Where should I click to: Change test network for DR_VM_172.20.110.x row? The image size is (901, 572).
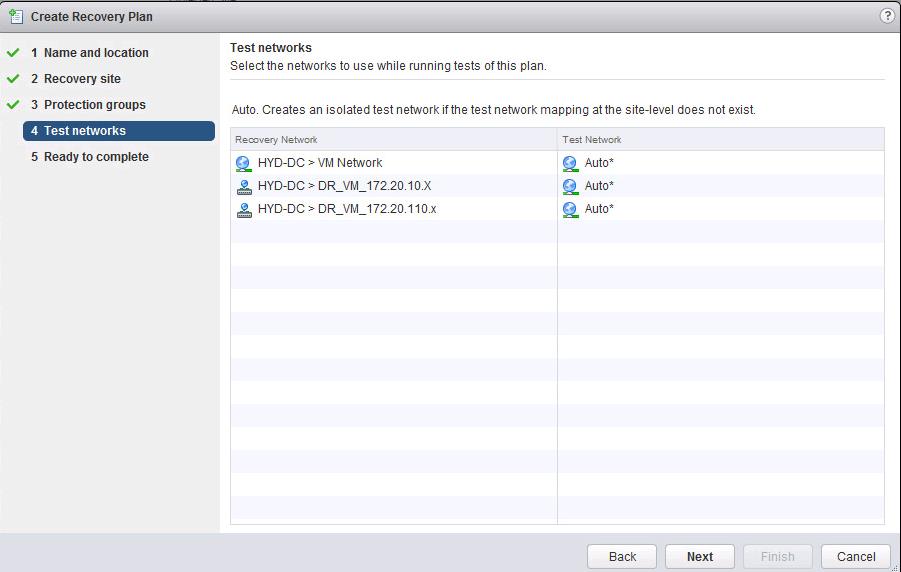pos(721,209)
